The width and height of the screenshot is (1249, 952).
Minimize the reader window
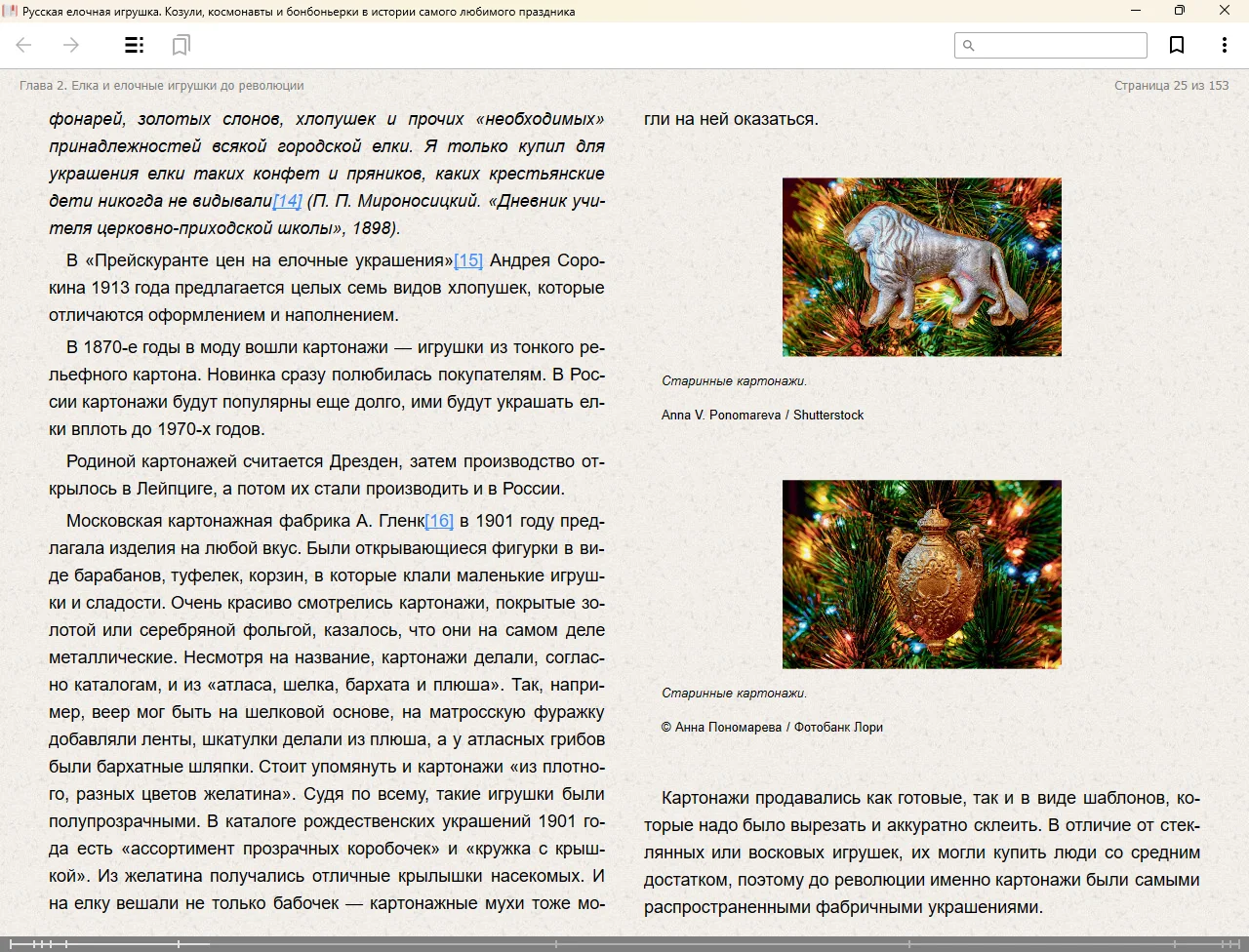(x=1135, y=11)
